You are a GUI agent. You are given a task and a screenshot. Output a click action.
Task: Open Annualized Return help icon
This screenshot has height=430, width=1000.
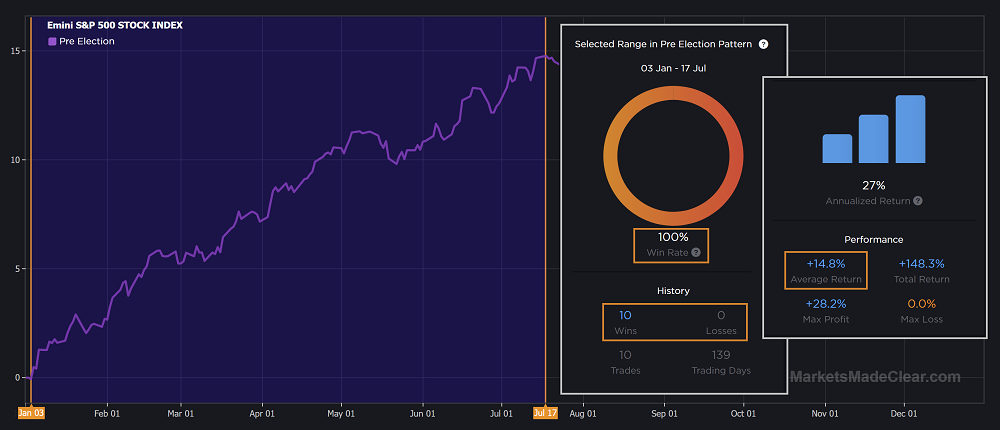pyautogui.click(x=917, y=200)
